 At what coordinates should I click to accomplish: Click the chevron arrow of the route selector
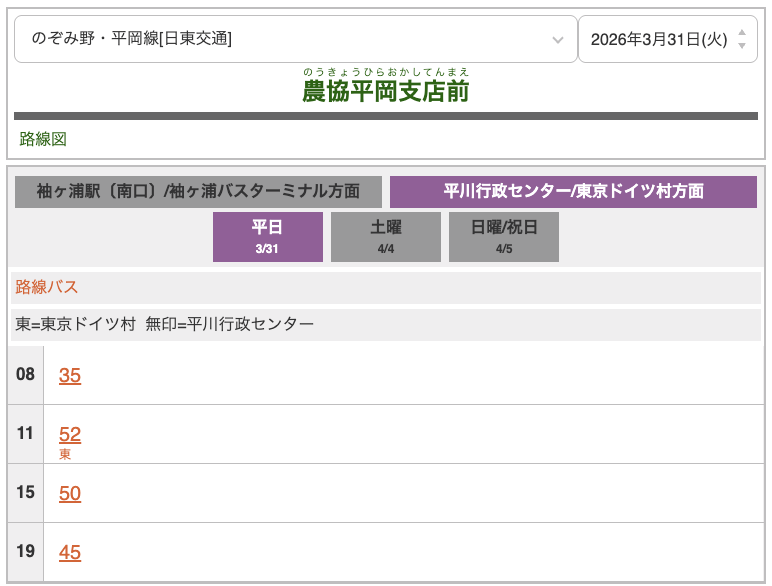pyautogui.click(x=557, y=40)
